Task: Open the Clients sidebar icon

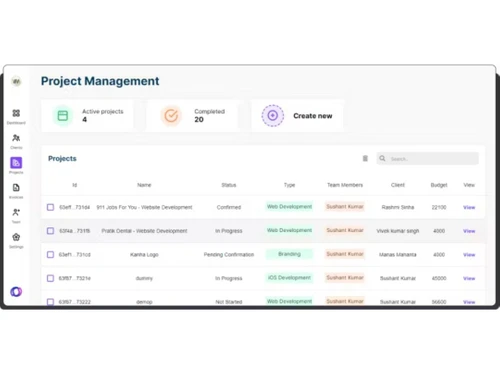Action: pos(16,138)
